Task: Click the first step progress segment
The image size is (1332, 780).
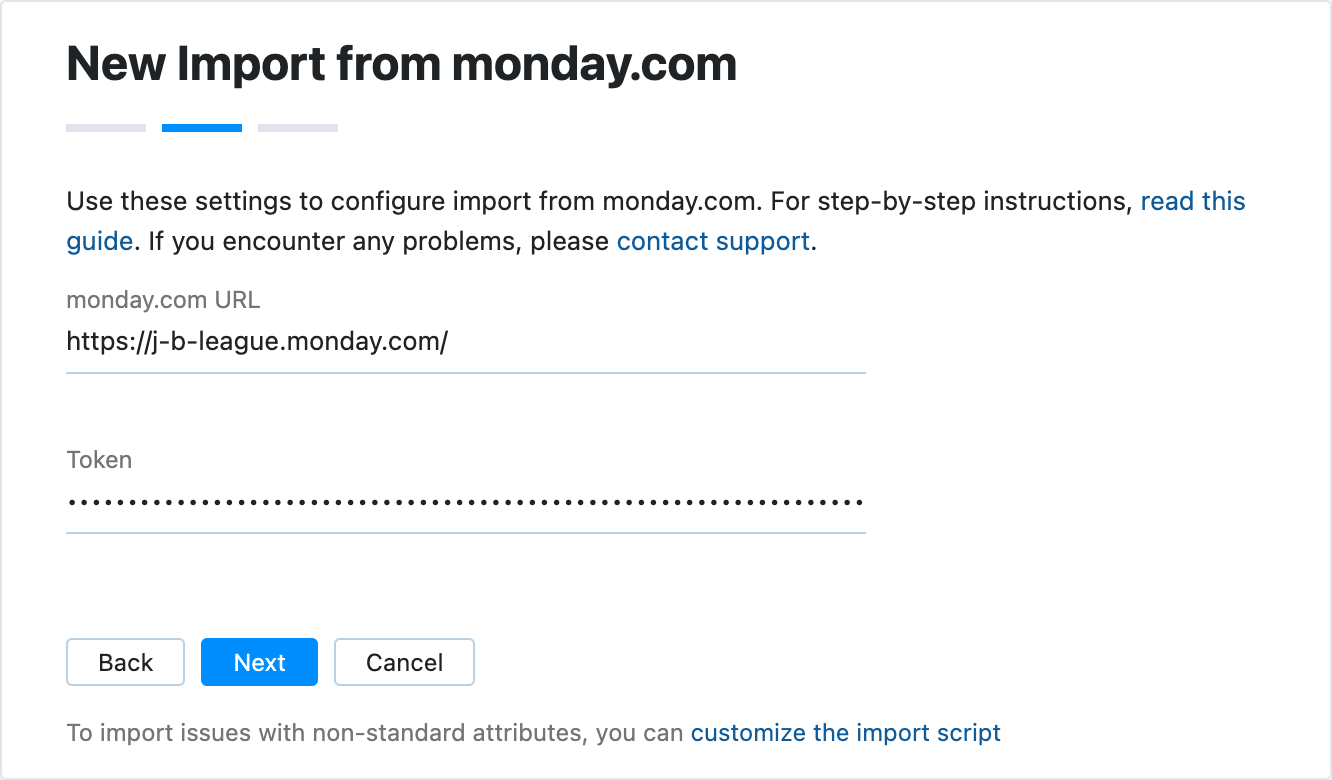Action: pyautogui.click(x=105, y=127)
